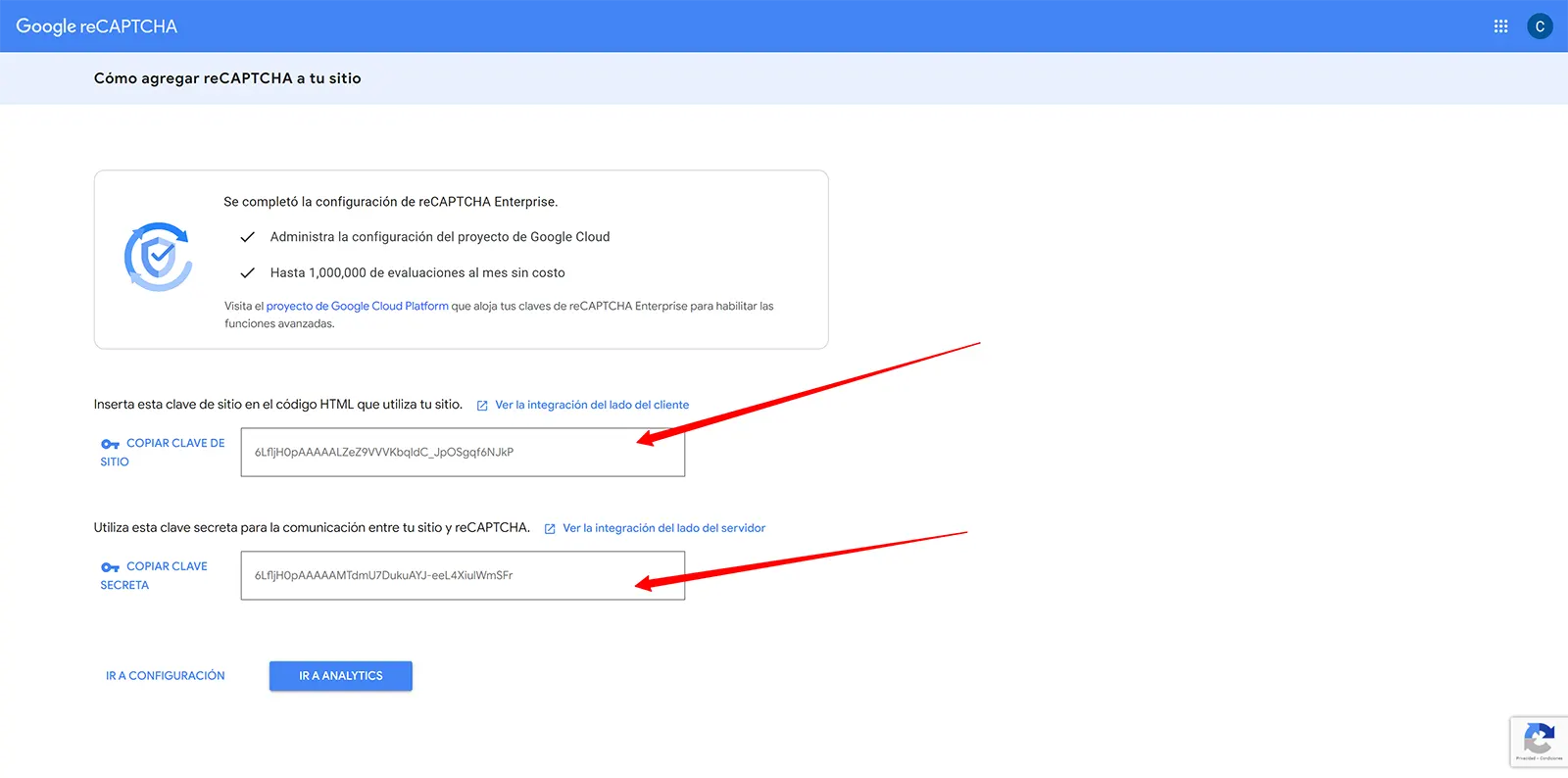
Task: Open Ver la integración del lado del servidor
Action: click(663, 528)
